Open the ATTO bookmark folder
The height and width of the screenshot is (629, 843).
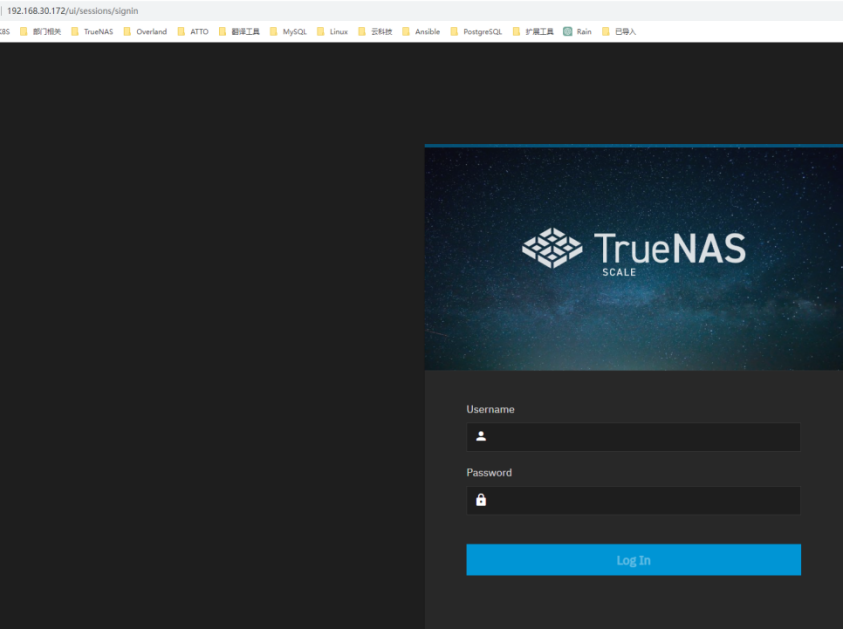tap(193, 32)
